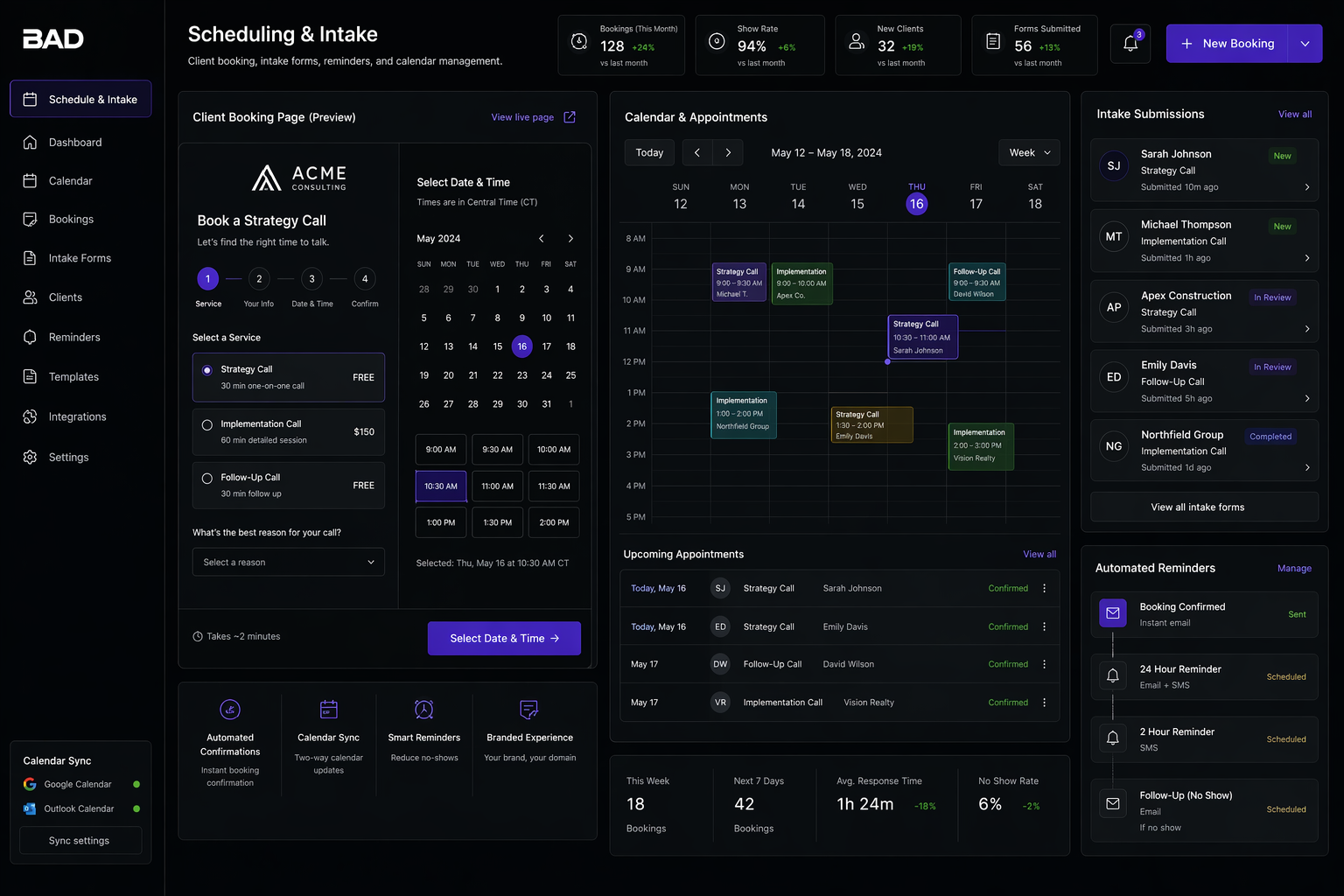Click the external link icon beside View live page
This screenshot has height=896, width=1344.
click(570, 117)
